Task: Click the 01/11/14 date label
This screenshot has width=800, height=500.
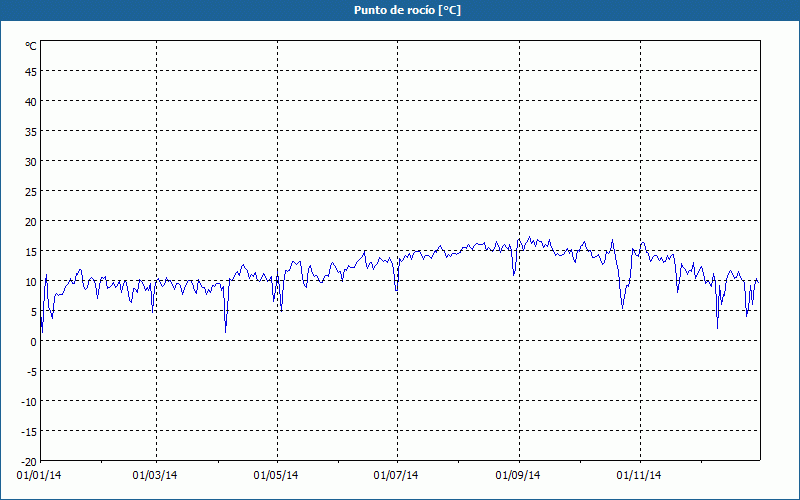Action: click(x=639, y=476)
